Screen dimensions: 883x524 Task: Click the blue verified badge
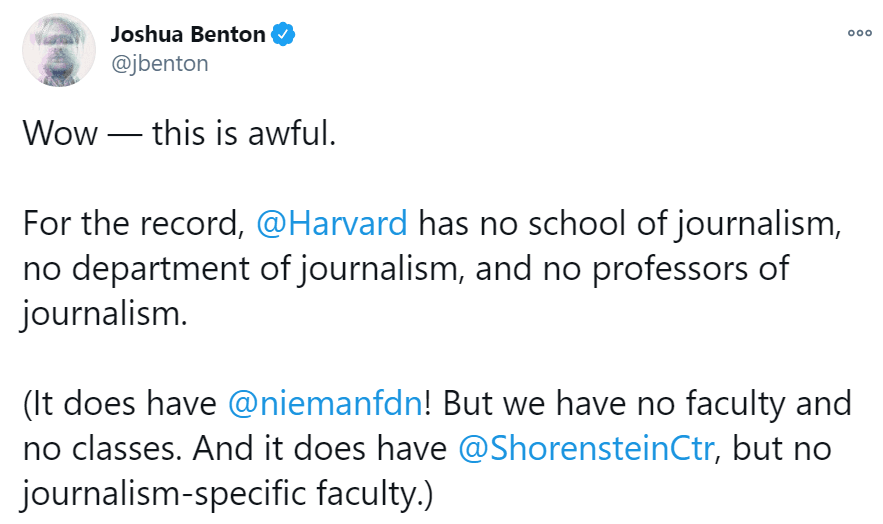tap(283, 34)
